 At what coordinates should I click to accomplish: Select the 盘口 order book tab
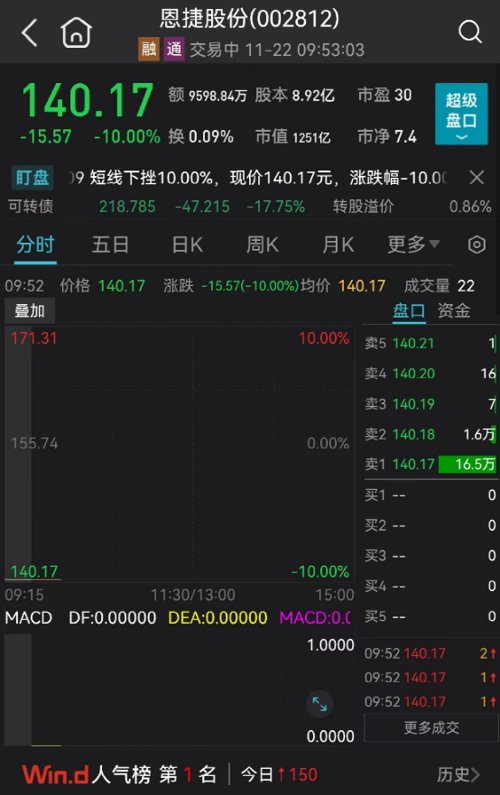(x=409, y=310)
